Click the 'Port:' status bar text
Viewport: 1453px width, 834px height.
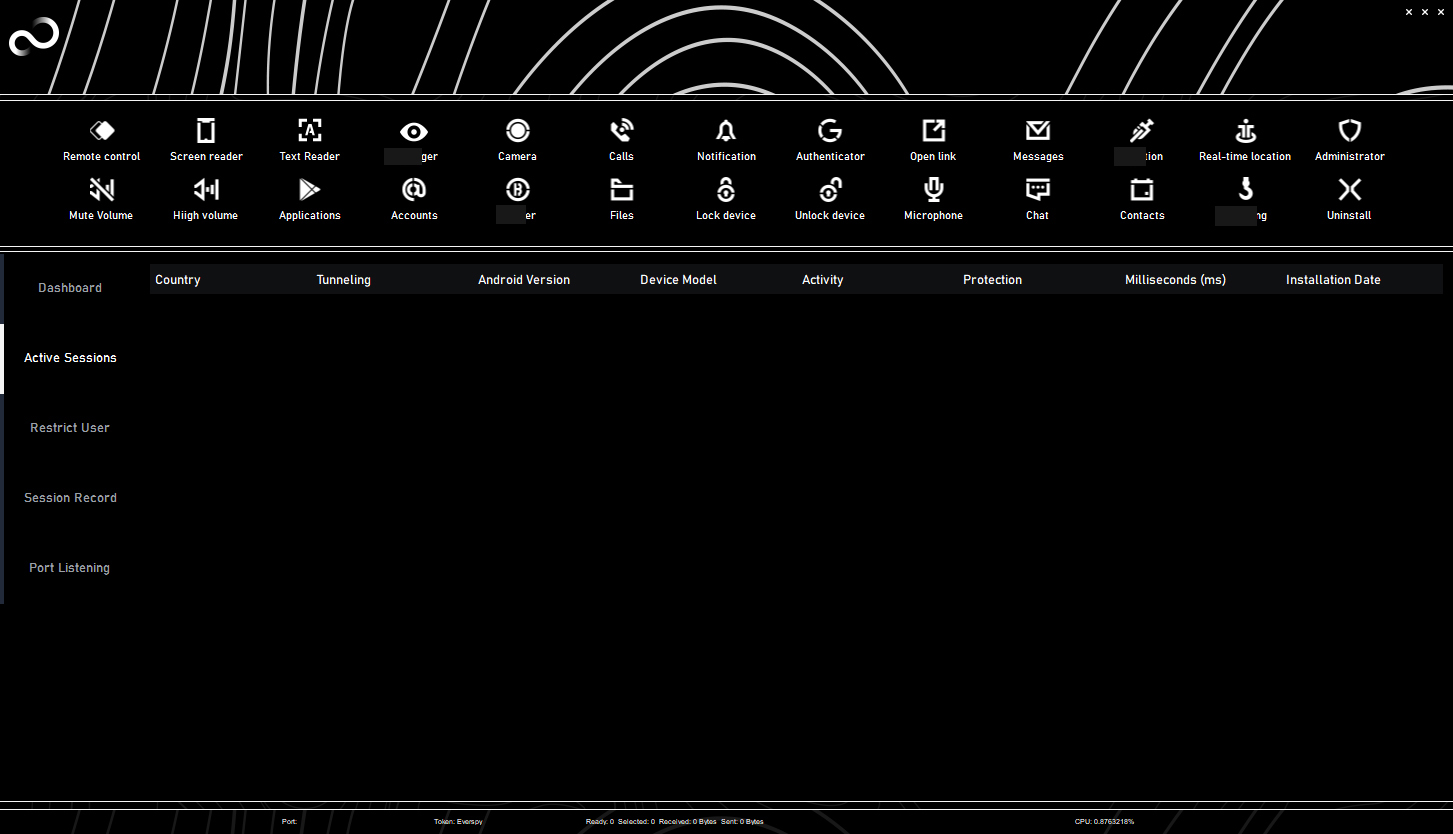[x=290, y=822]
